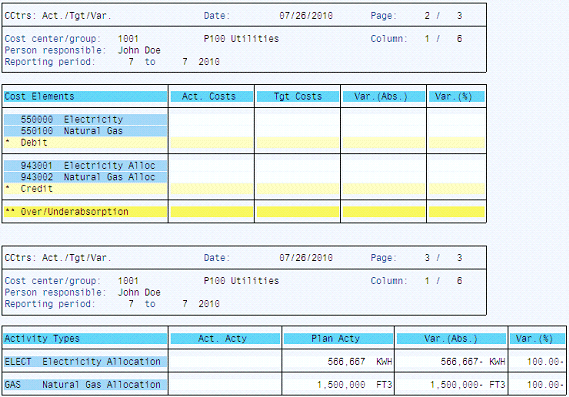Select Var.(Abs.) header in activity types table
569x397 pixels.
click(451, 339)
